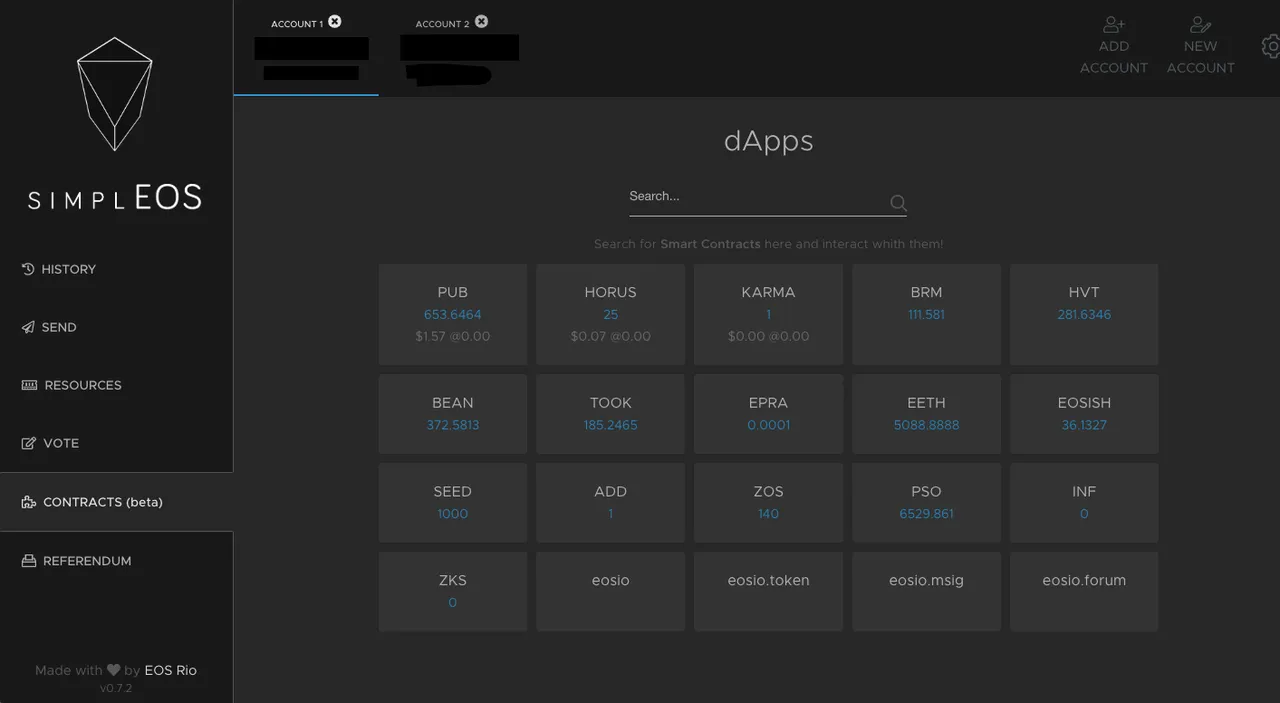
Task: Select CONTRACTS (beta) in sidebar
Action: 117,502
